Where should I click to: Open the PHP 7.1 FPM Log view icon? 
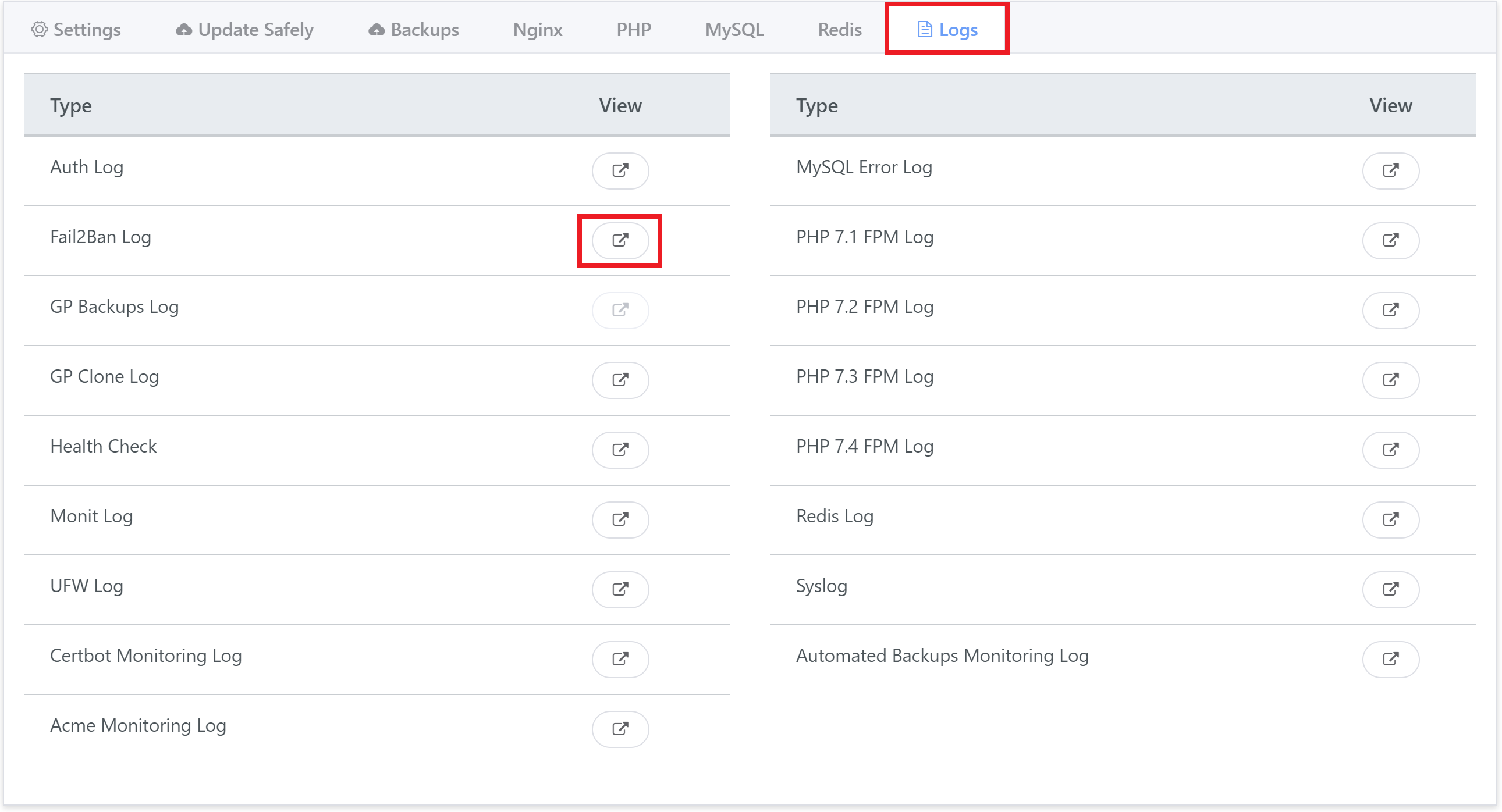coord(1391,240)
